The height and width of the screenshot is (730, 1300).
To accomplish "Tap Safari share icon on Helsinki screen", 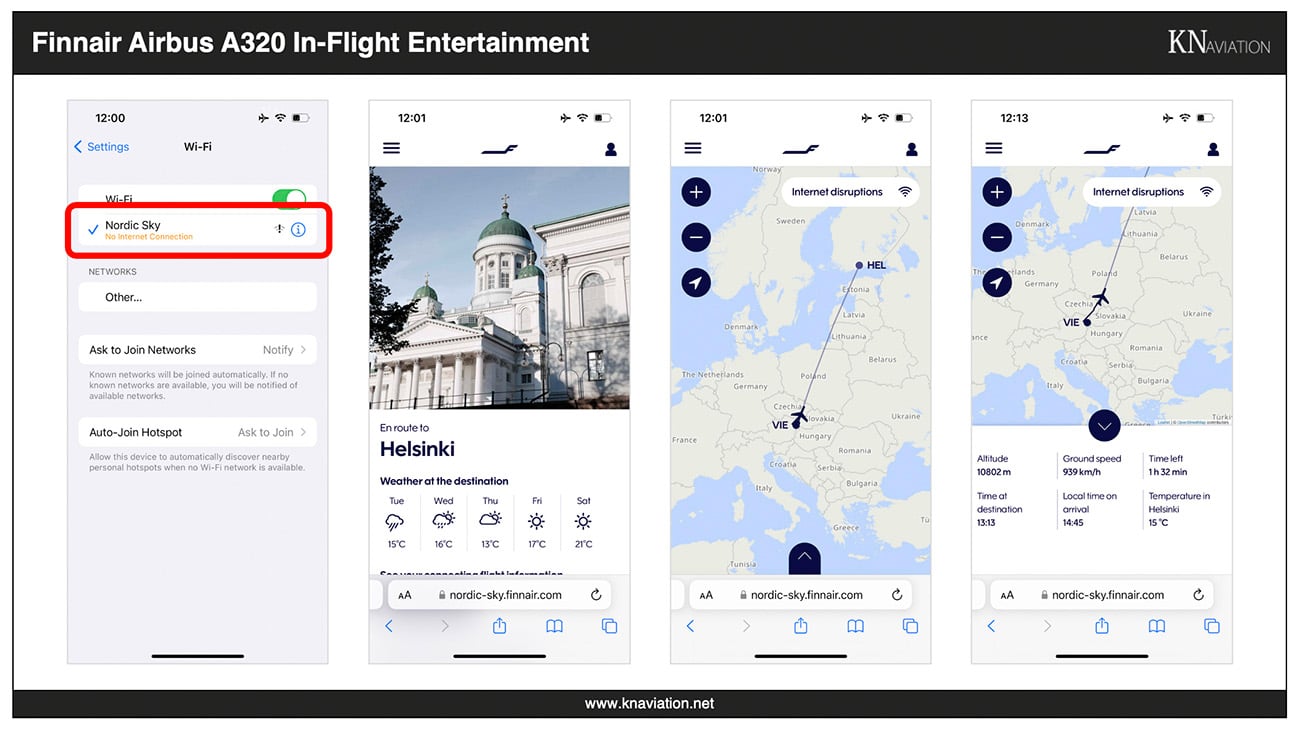I will [499, 626].
